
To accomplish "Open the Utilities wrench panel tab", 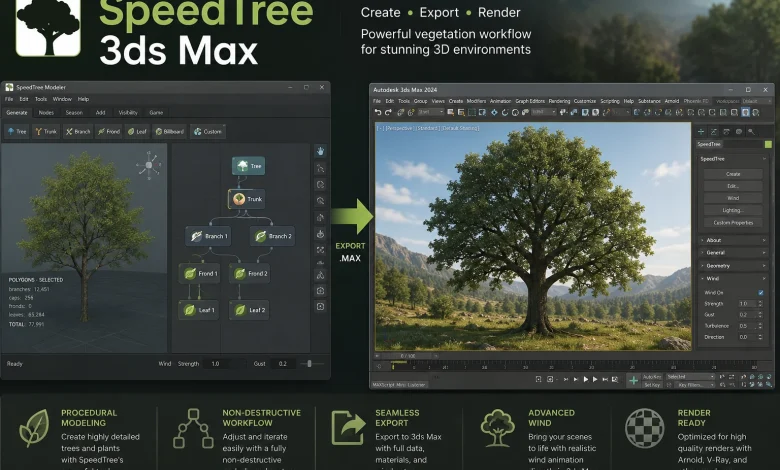I will pos(751,132).
